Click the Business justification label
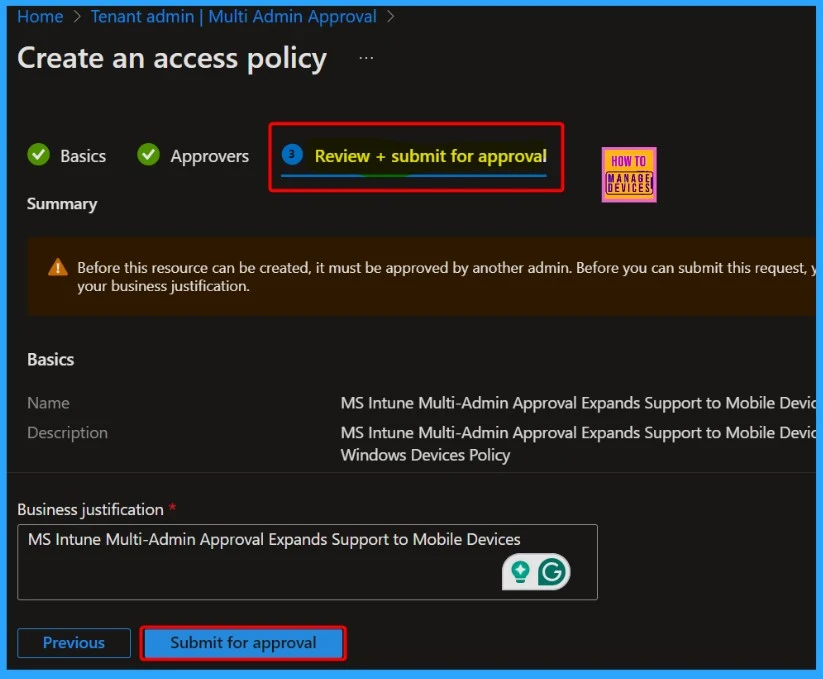823x679 pixels. point(90,510)
